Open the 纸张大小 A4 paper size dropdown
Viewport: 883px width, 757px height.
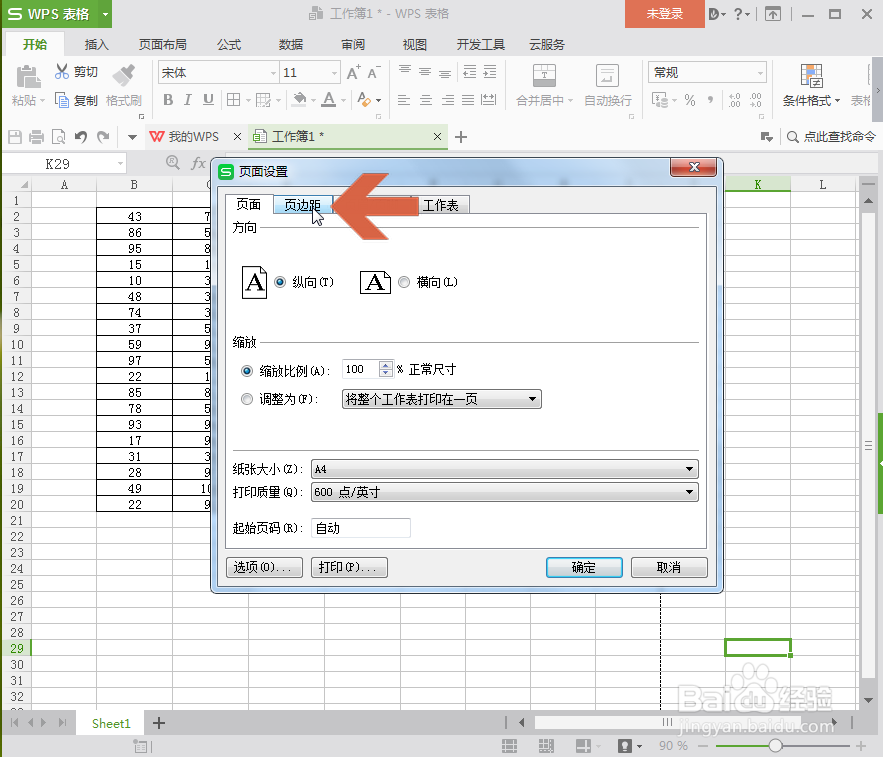click(x=688, y=468)
